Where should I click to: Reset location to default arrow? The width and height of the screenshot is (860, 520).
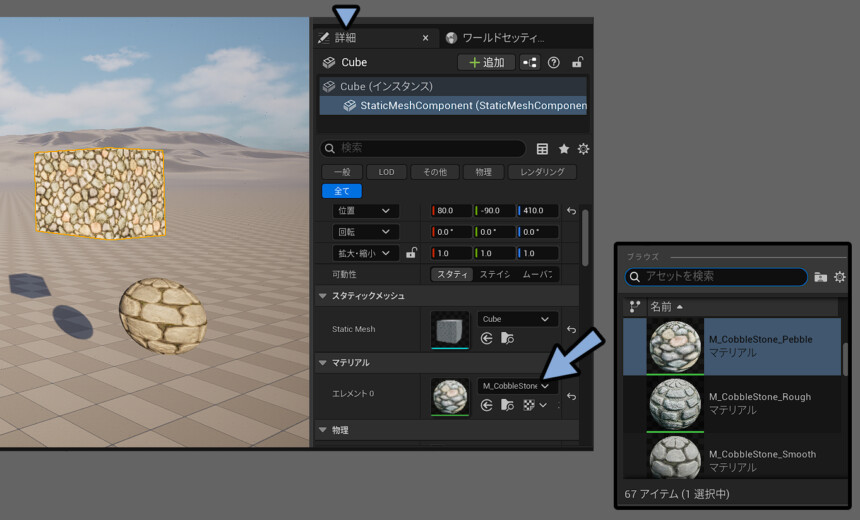(x=571, y=211)
